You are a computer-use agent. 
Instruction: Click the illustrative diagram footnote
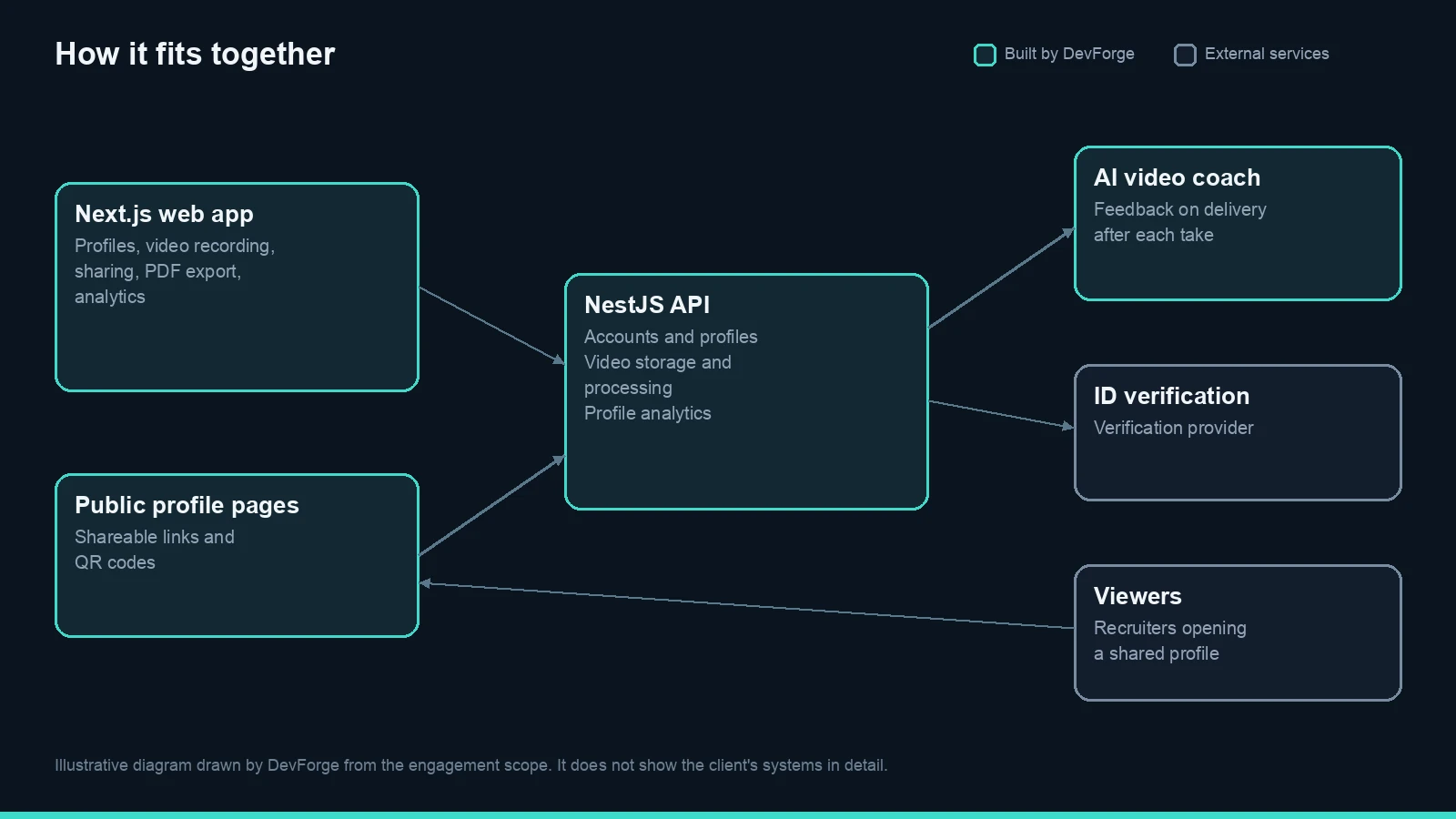pyautogui.click(x=470, y=765)
